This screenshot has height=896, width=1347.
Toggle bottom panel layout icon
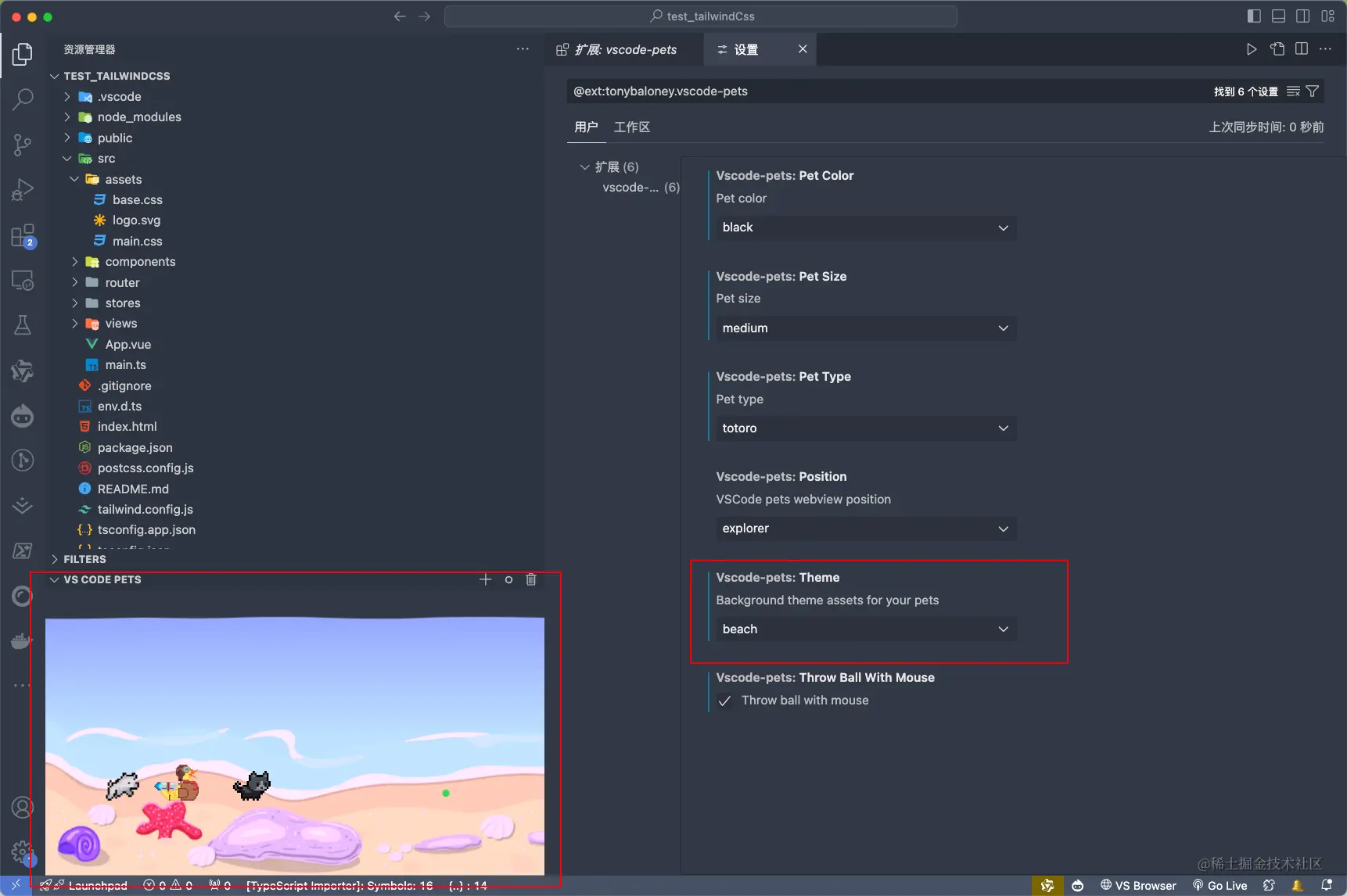point(1279,16)
